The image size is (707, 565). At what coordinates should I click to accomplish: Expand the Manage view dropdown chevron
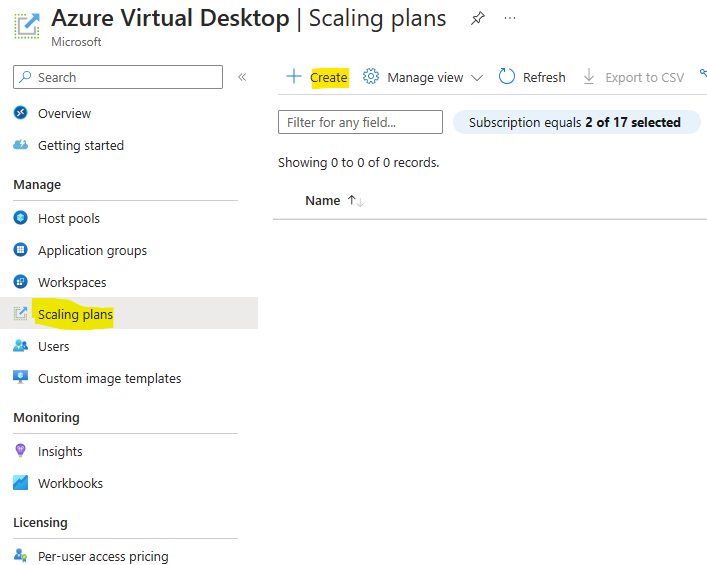(x=477, y=78)
